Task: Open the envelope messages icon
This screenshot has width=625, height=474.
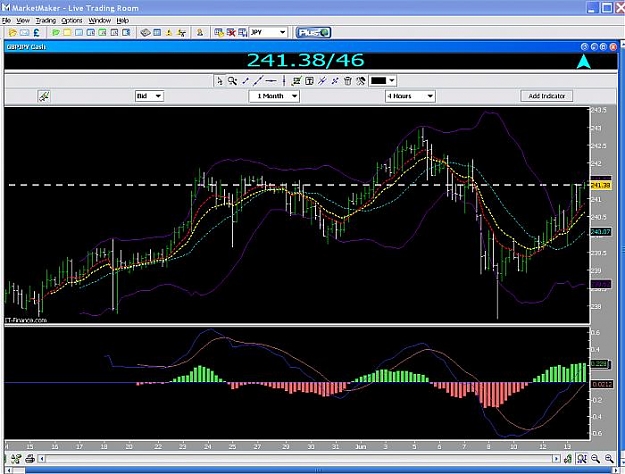Action: click(24, 33)
